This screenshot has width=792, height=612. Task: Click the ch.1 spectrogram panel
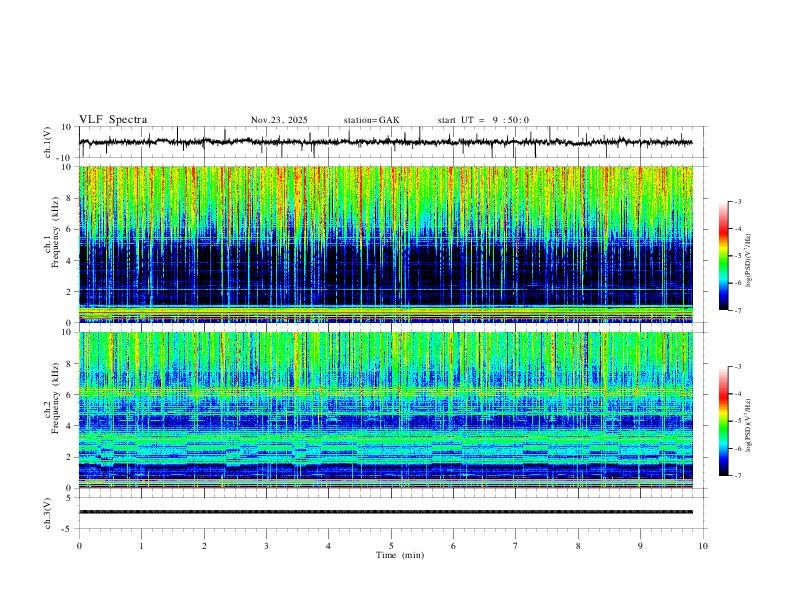tap(385, 244)
